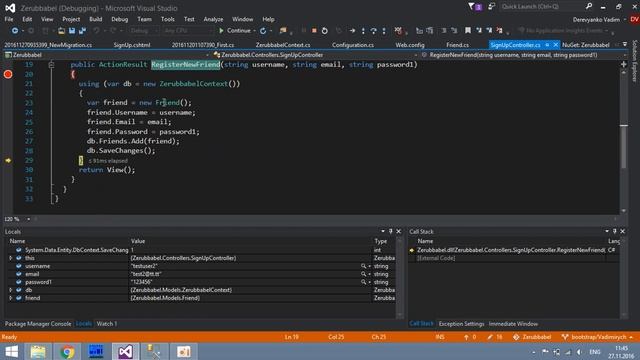Toggle bookmark using the bookmark toolbar icon
Screen dimensions: 640x360
[468, 31]
